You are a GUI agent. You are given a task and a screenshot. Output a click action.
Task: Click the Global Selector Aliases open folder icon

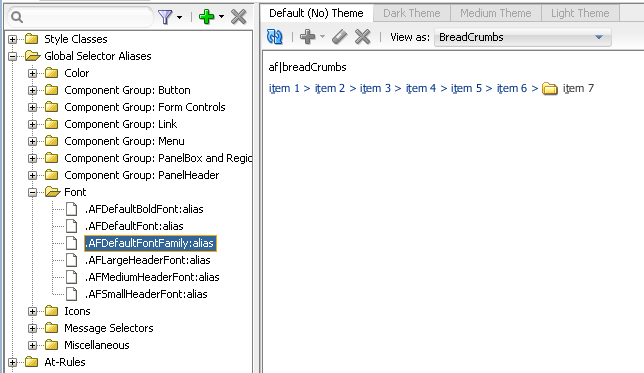click(x=32, y=56)
